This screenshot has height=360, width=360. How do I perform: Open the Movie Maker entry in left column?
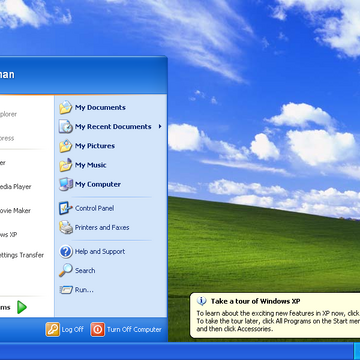[x=15, y=211]
